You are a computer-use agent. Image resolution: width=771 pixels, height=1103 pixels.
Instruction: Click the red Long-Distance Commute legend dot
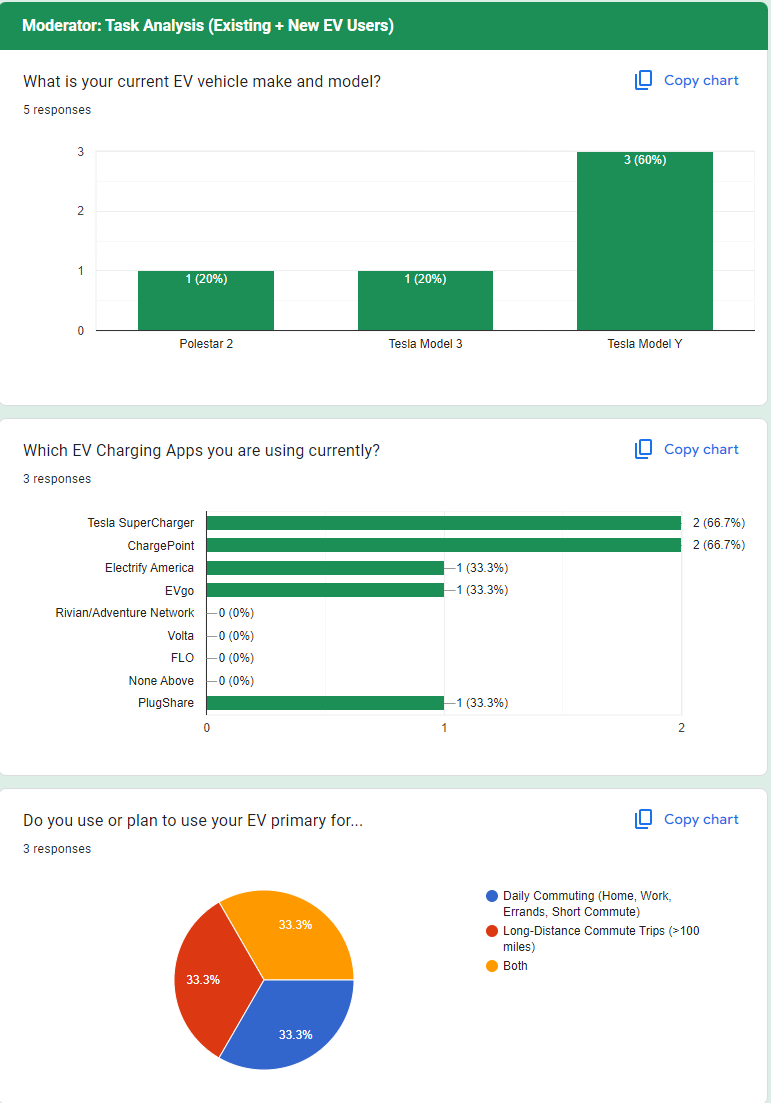491,931
